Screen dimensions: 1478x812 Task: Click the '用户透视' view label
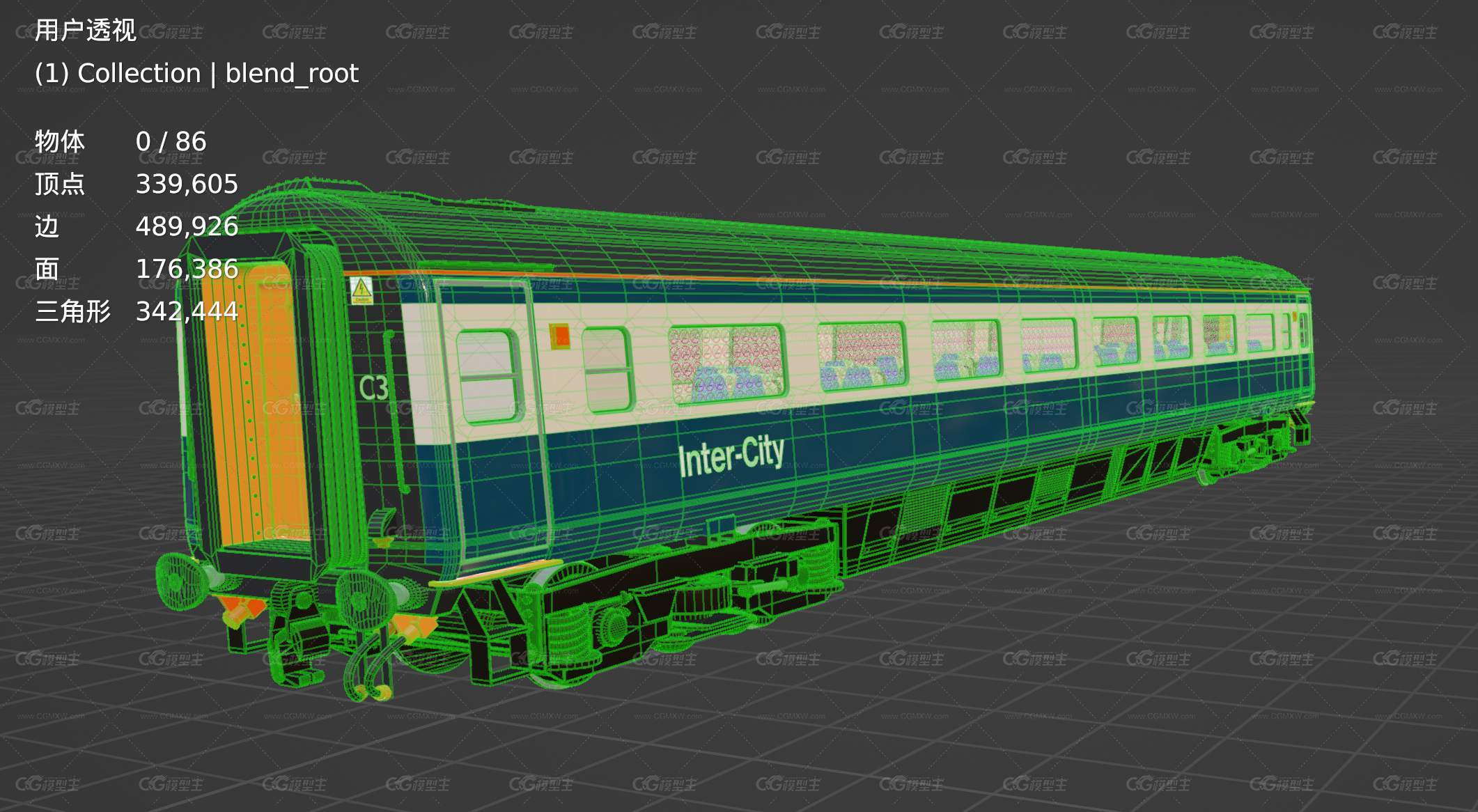(85, 31)
